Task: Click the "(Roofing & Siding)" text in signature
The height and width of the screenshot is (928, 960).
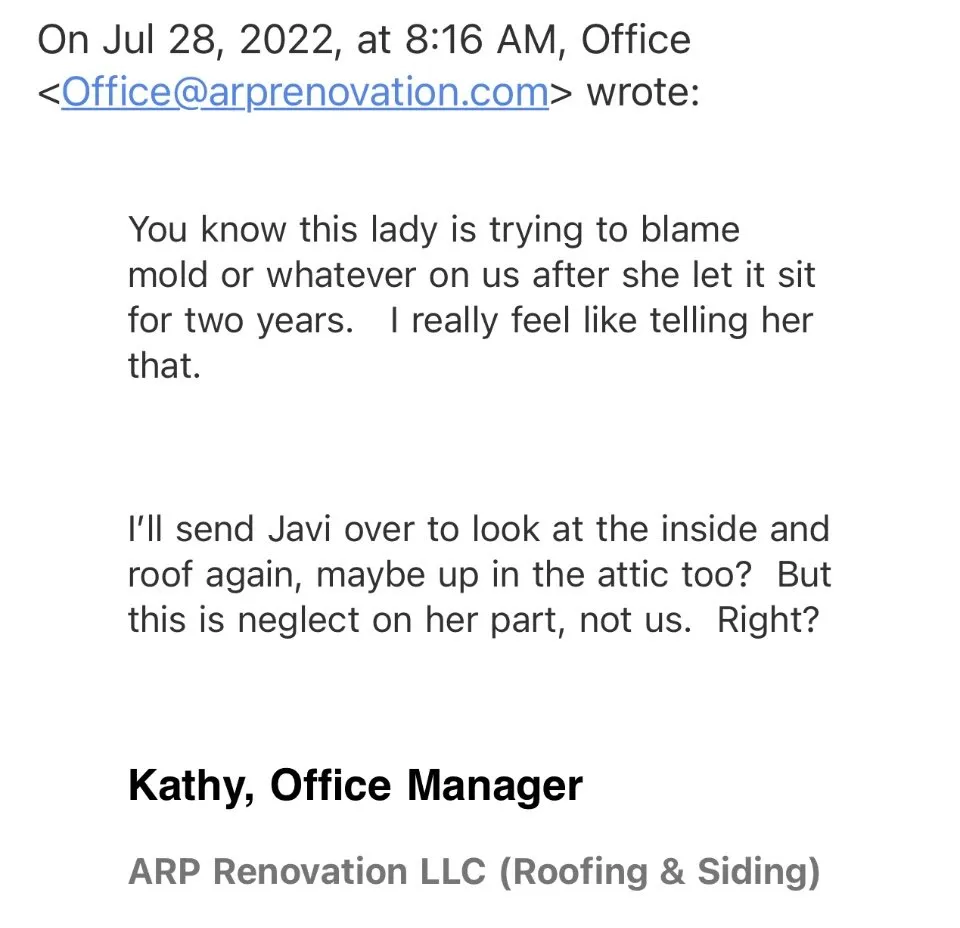Action: [x=660, y=872]
